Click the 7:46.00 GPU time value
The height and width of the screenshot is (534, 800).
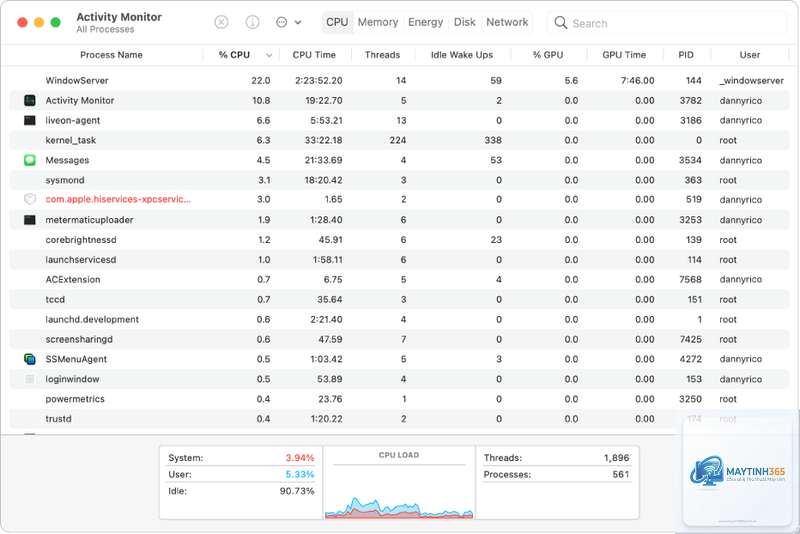(x=637, y=81)
